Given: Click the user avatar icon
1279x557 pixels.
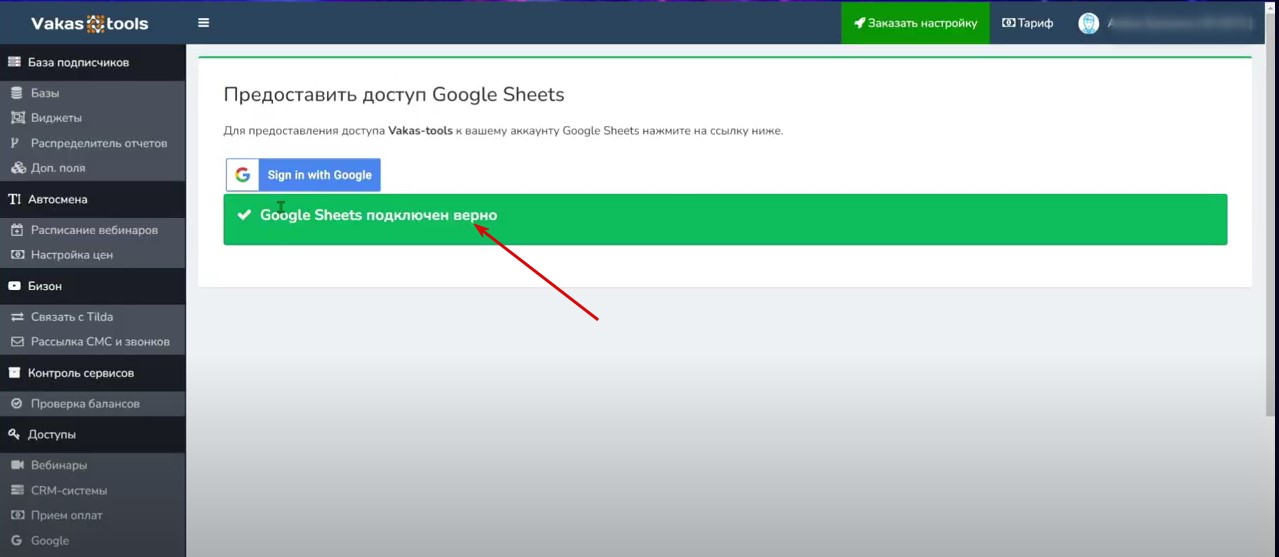Looking at the screenshot, I should point(1088,23).
